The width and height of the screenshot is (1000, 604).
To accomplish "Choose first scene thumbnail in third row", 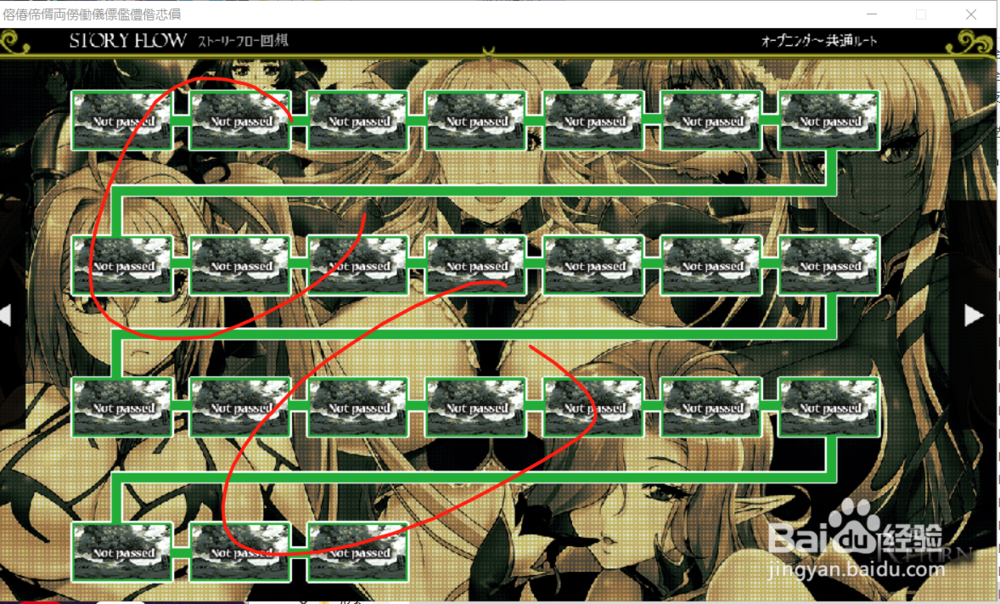I will pyautogui.click(x=122, y=407).
